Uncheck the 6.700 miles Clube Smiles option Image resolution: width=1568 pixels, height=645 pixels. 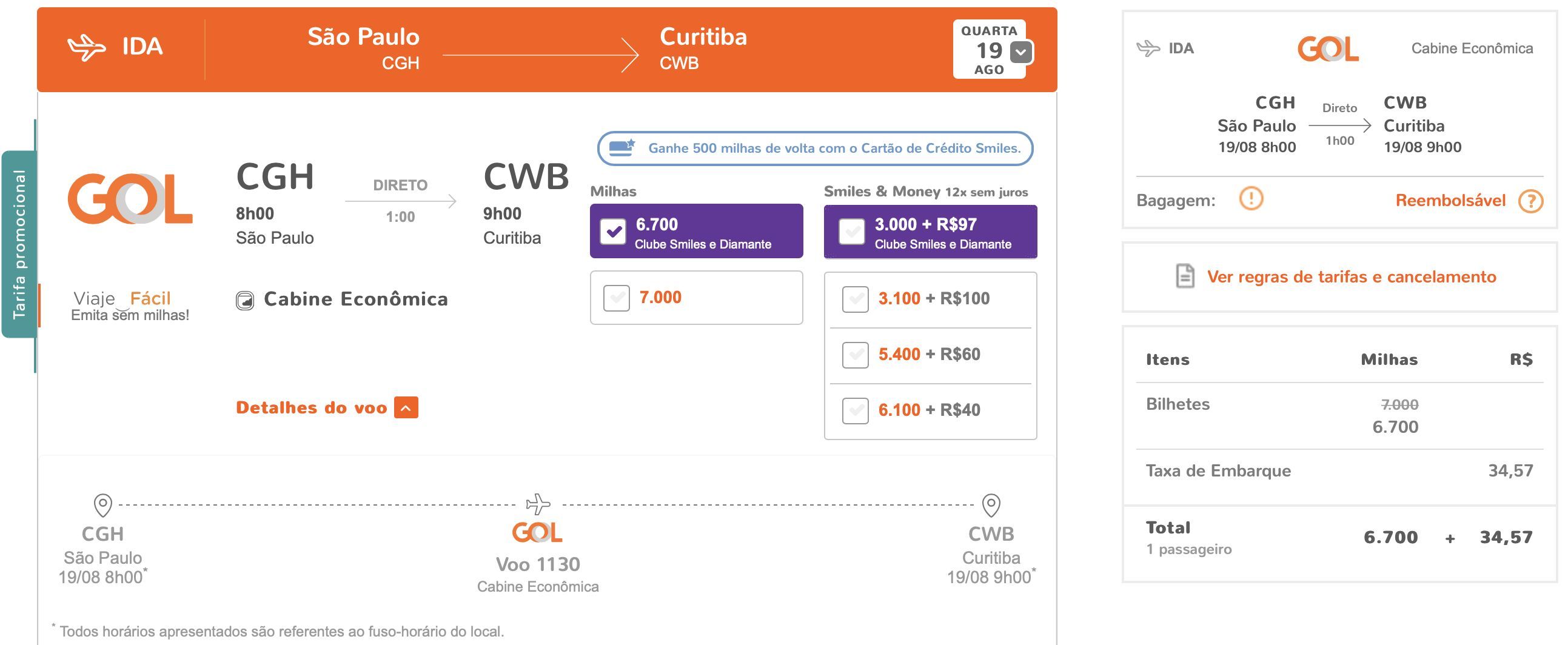coord(613,232)
